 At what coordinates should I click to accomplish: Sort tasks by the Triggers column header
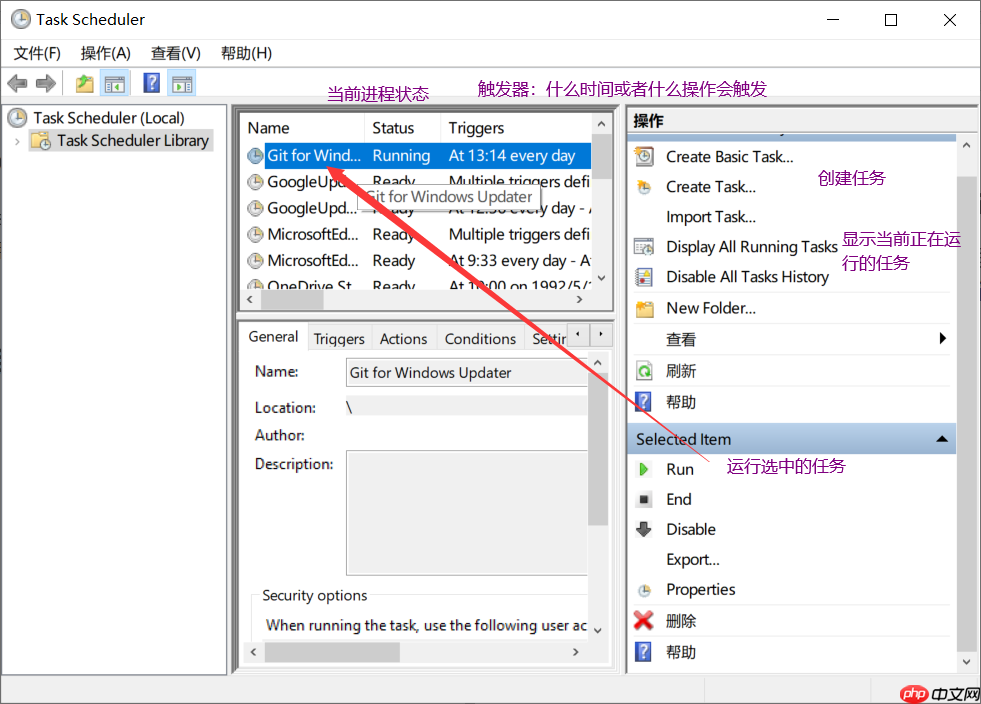coord(516,128)
